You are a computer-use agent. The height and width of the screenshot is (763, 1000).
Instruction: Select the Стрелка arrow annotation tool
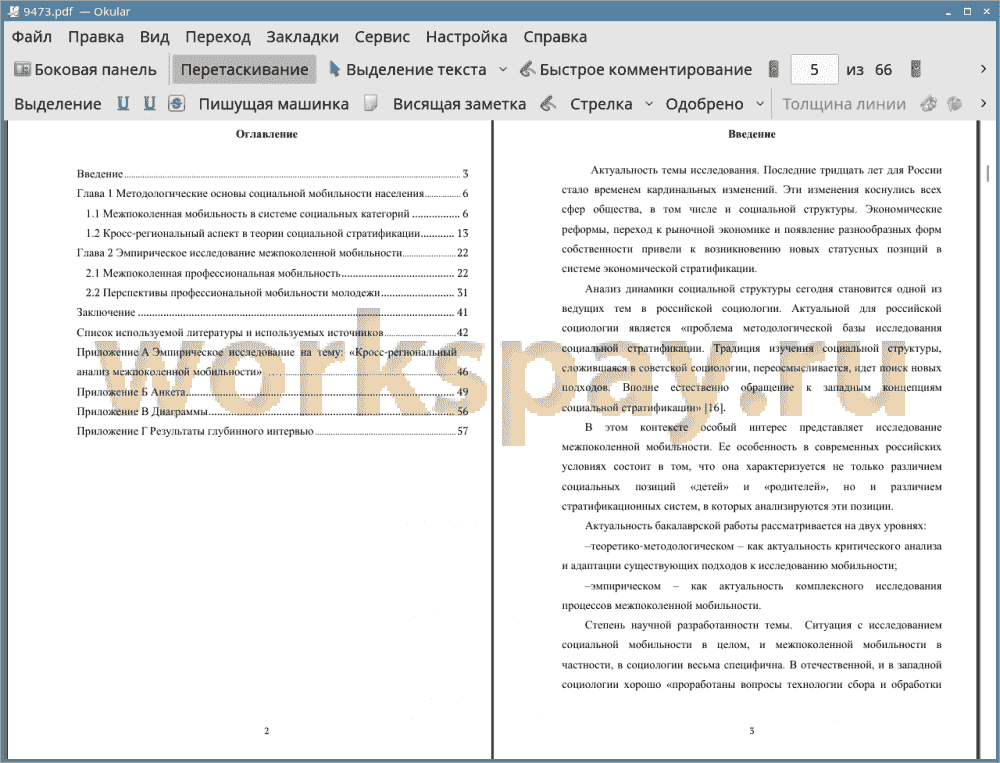pyautogui.click(x=601, y=104)
